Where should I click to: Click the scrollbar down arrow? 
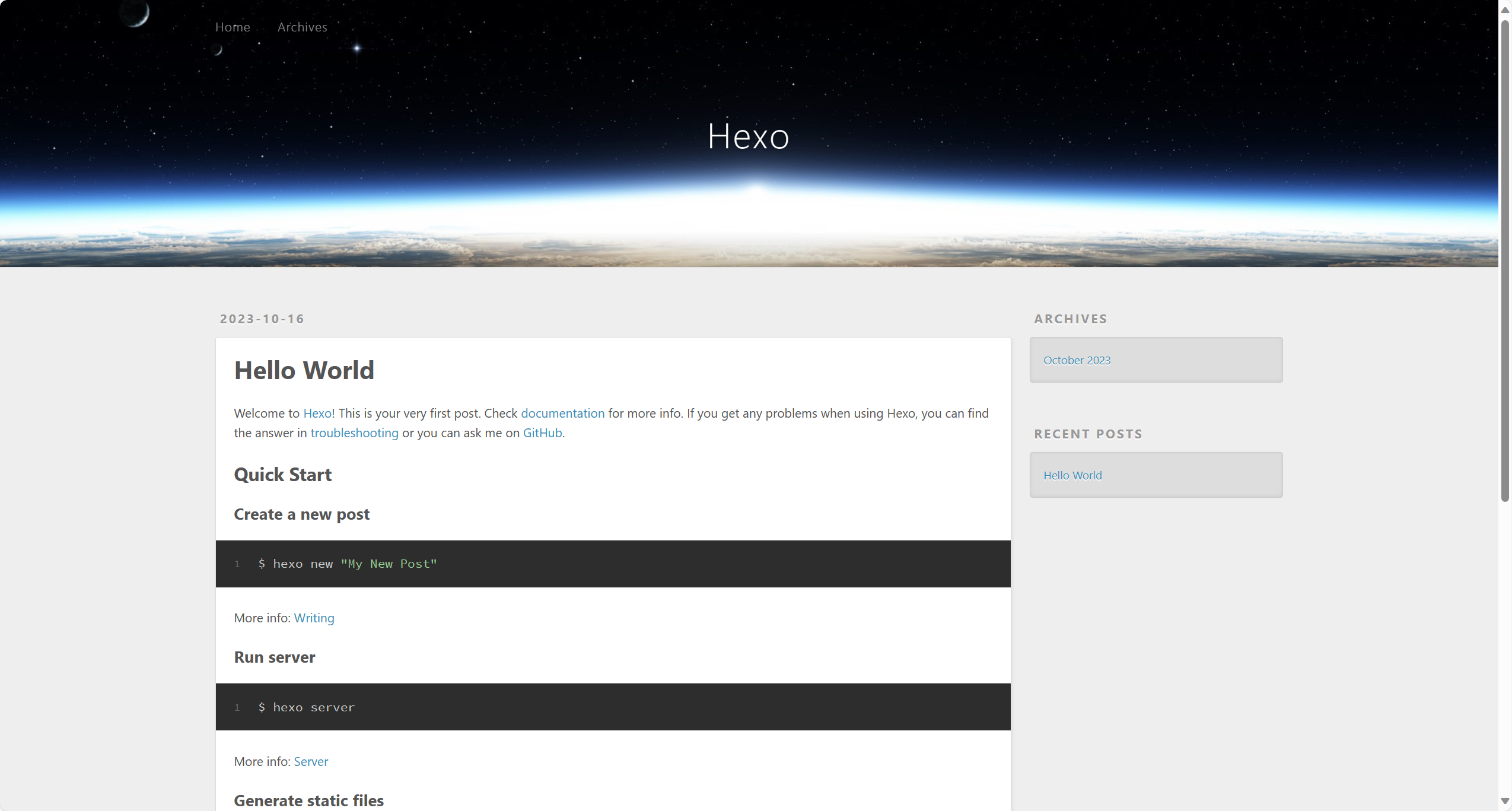pos(1505,801)
